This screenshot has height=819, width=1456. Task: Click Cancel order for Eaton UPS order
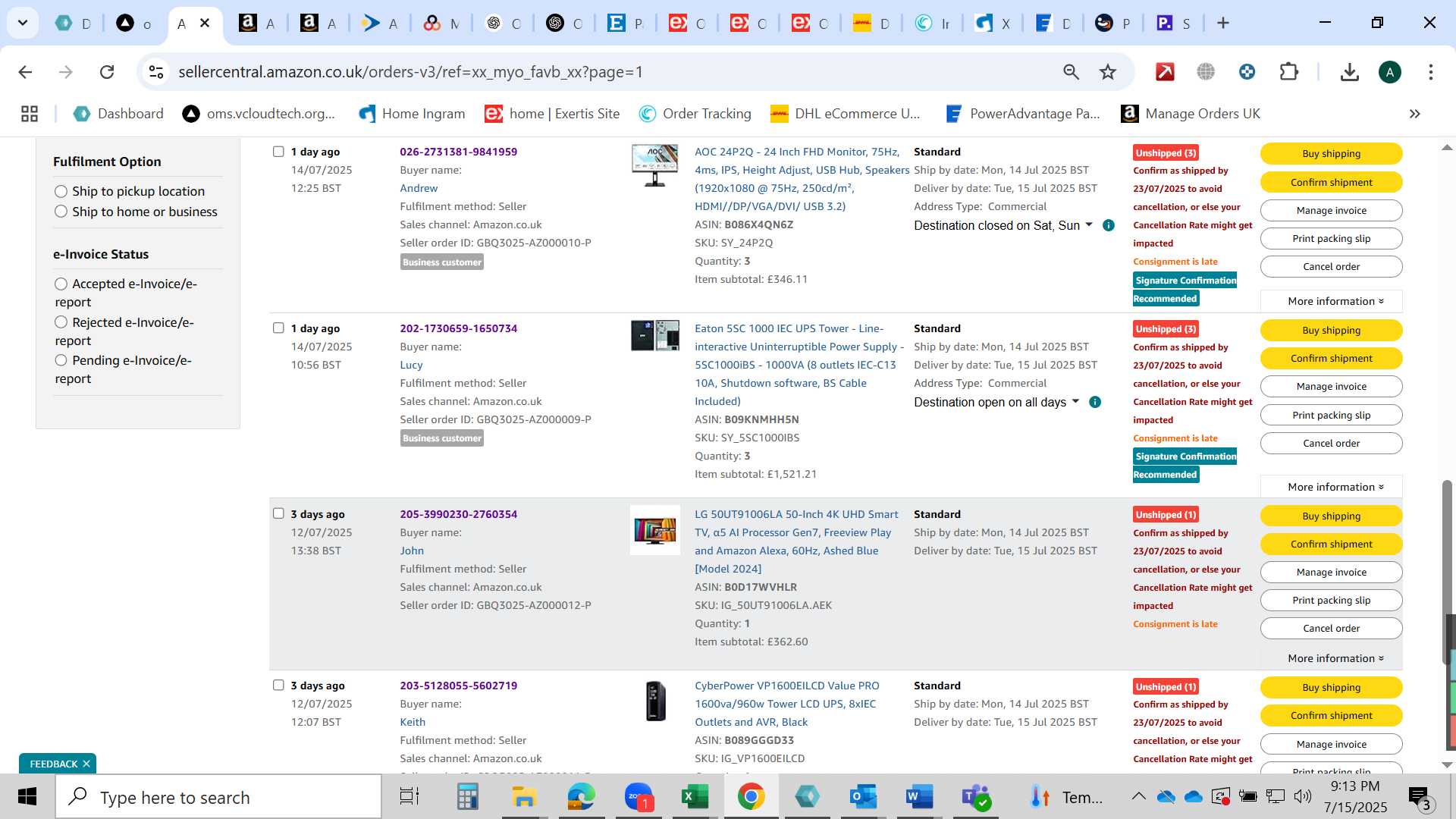click(x=1331, y=443)
